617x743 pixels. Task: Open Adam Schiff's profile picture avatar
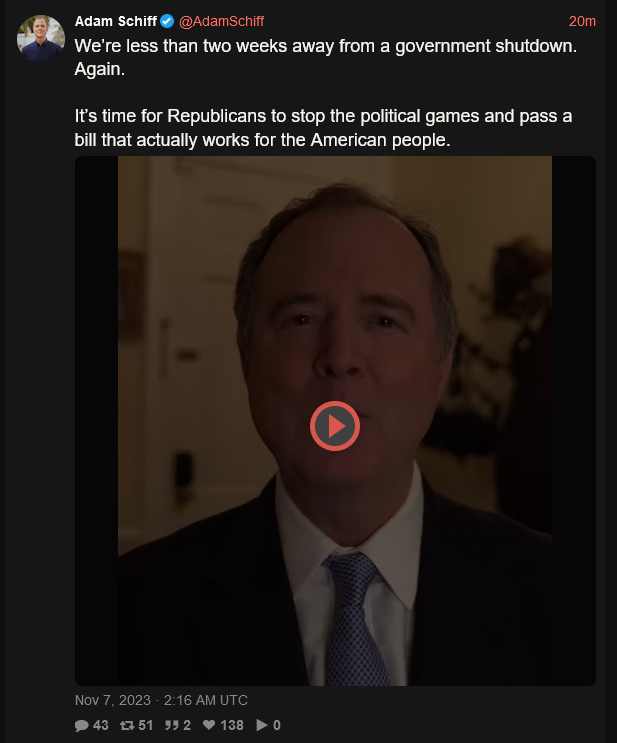(41, 38)
